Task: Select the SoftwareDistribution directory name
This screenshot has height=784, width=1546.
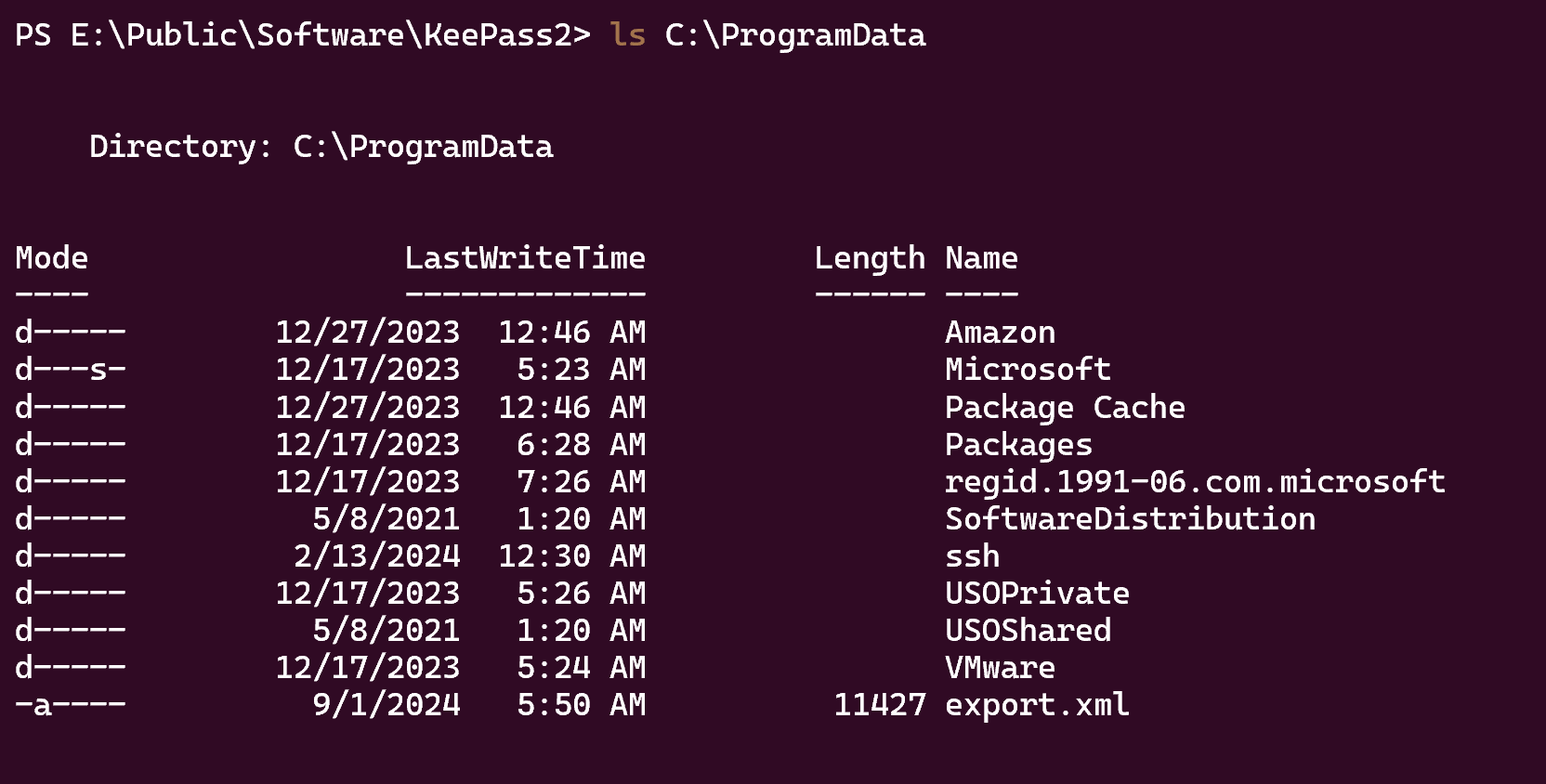Action: 1130,519
